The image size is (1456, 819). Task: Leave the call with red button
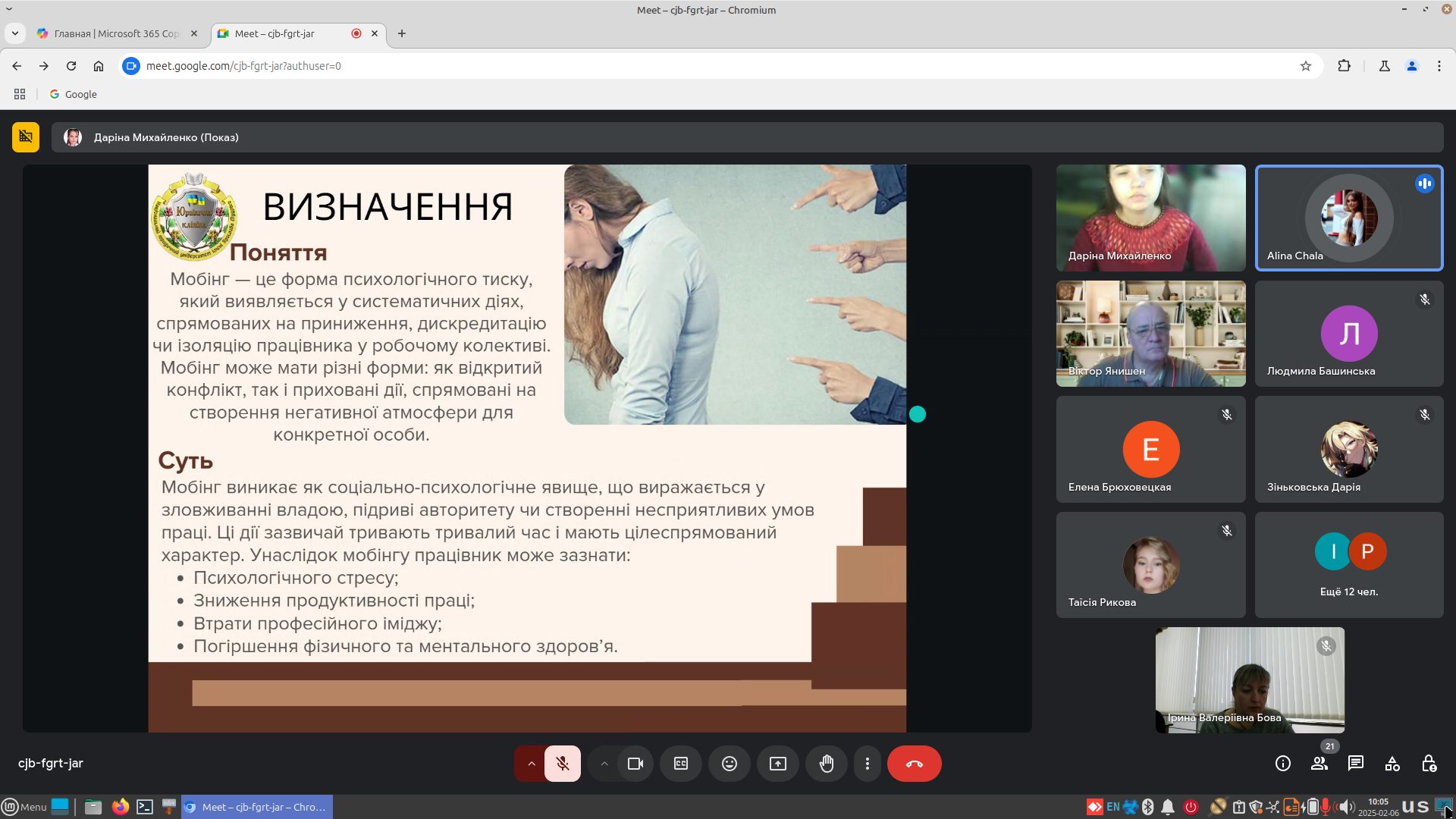coord(915,764)
